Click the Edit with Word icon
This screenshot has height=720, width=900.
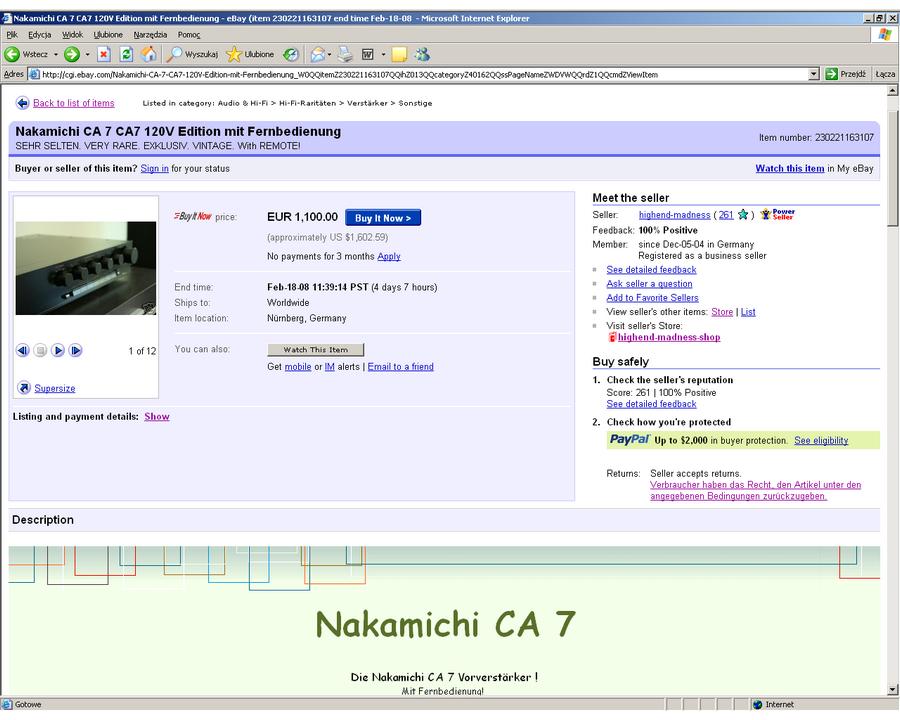coord(367,55)
